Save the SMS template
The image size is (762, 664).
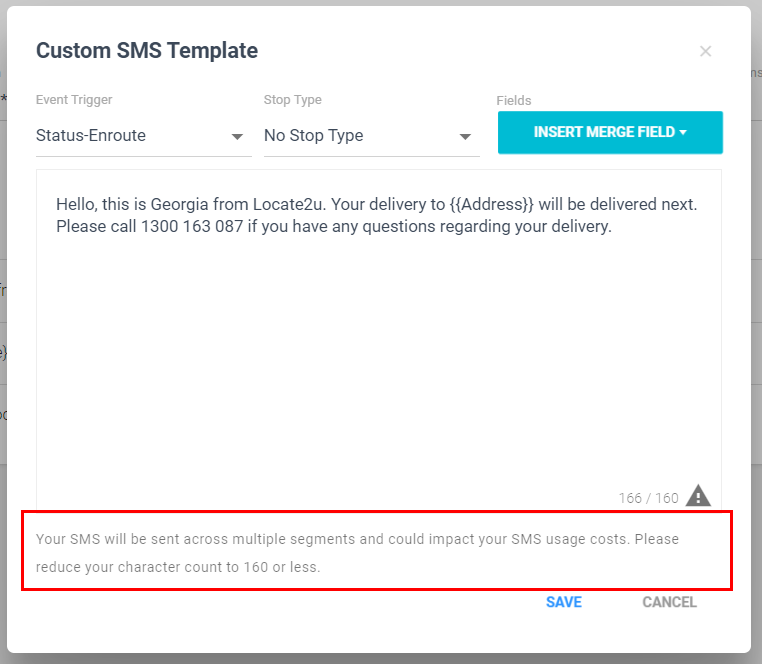coord(564,602)
